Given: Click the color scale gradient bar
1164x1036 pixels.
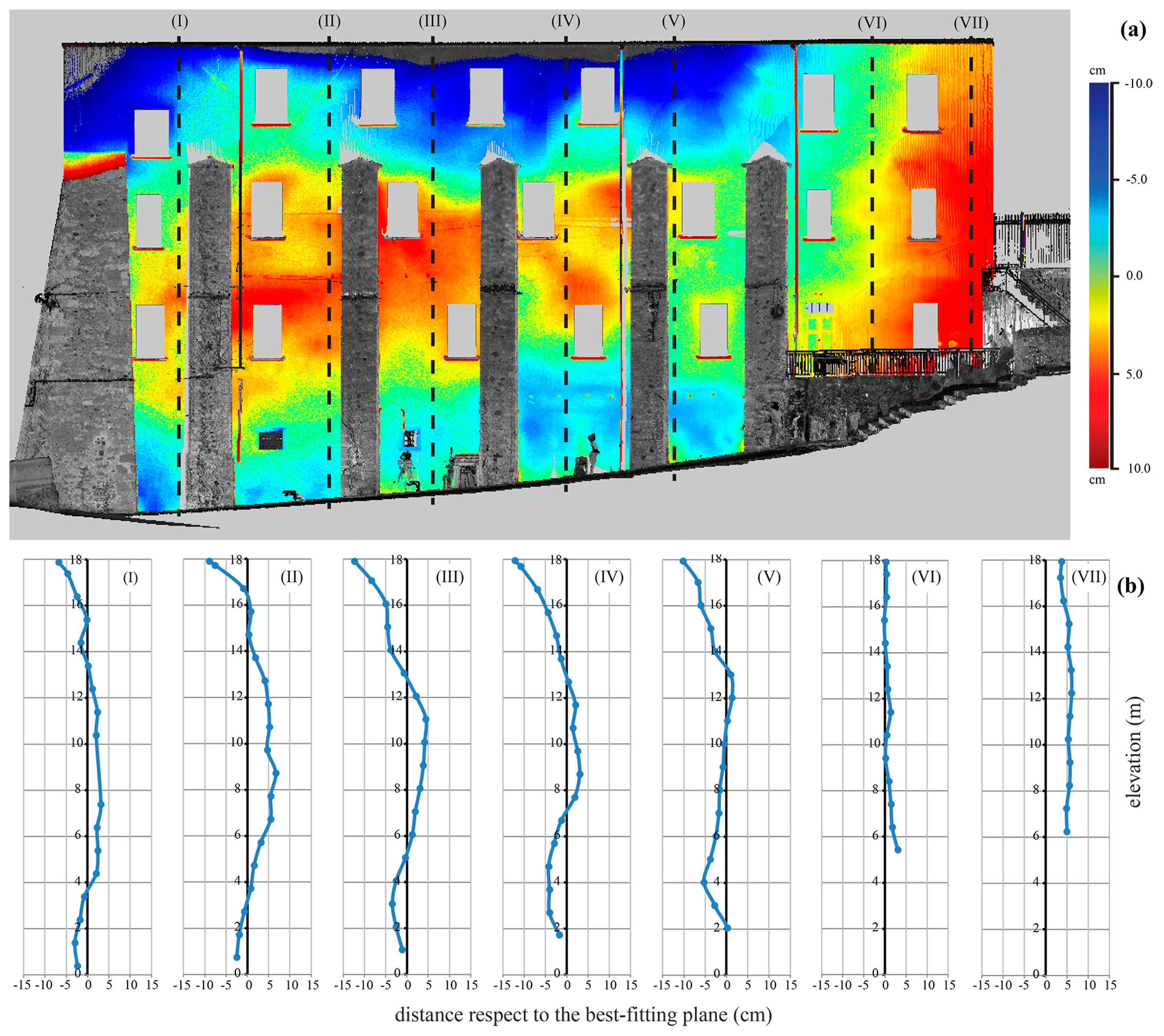Looking at the screenshot, I should pyautogui.click(x=1099, y=275).
